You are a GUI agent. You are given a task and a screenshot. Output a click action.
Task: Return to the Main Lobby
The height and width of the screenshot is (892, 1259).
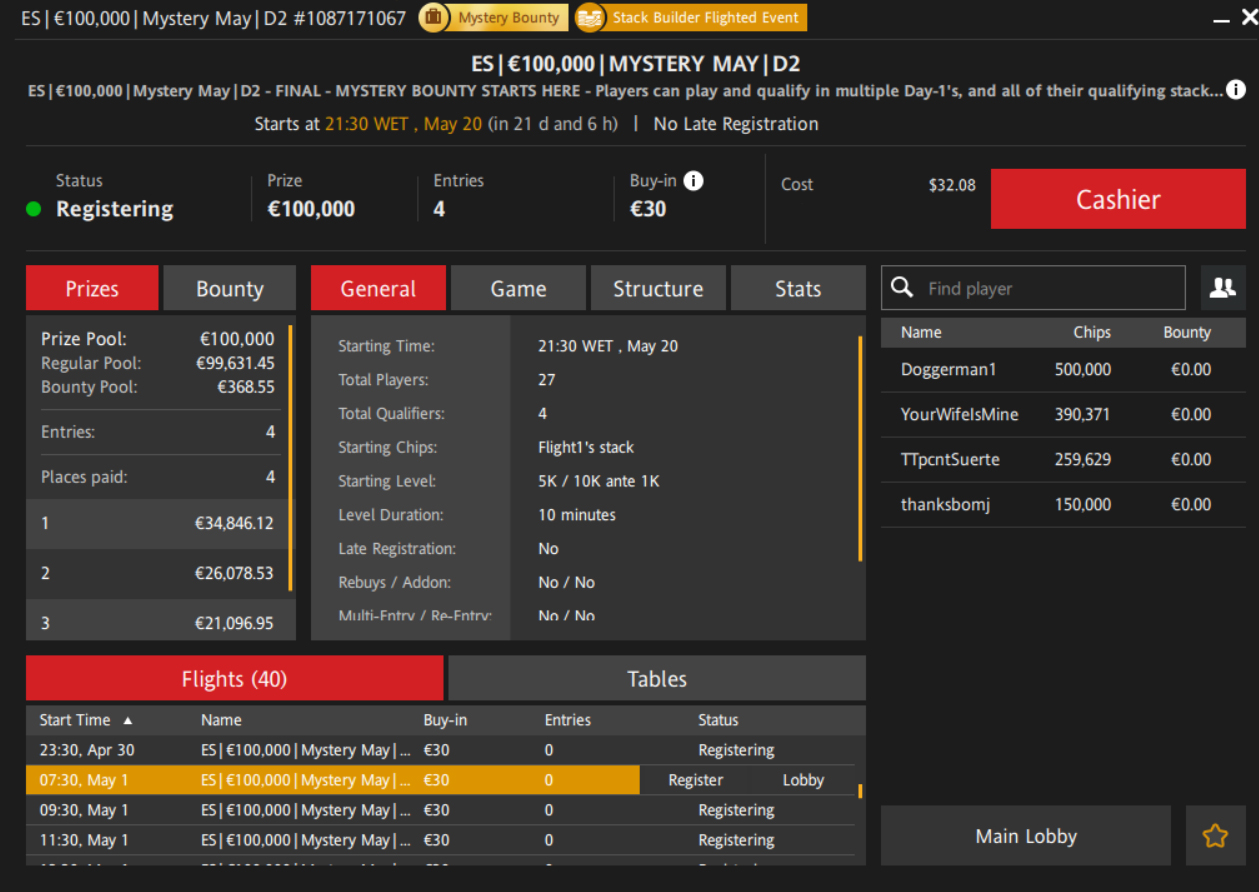point(1025,836)
